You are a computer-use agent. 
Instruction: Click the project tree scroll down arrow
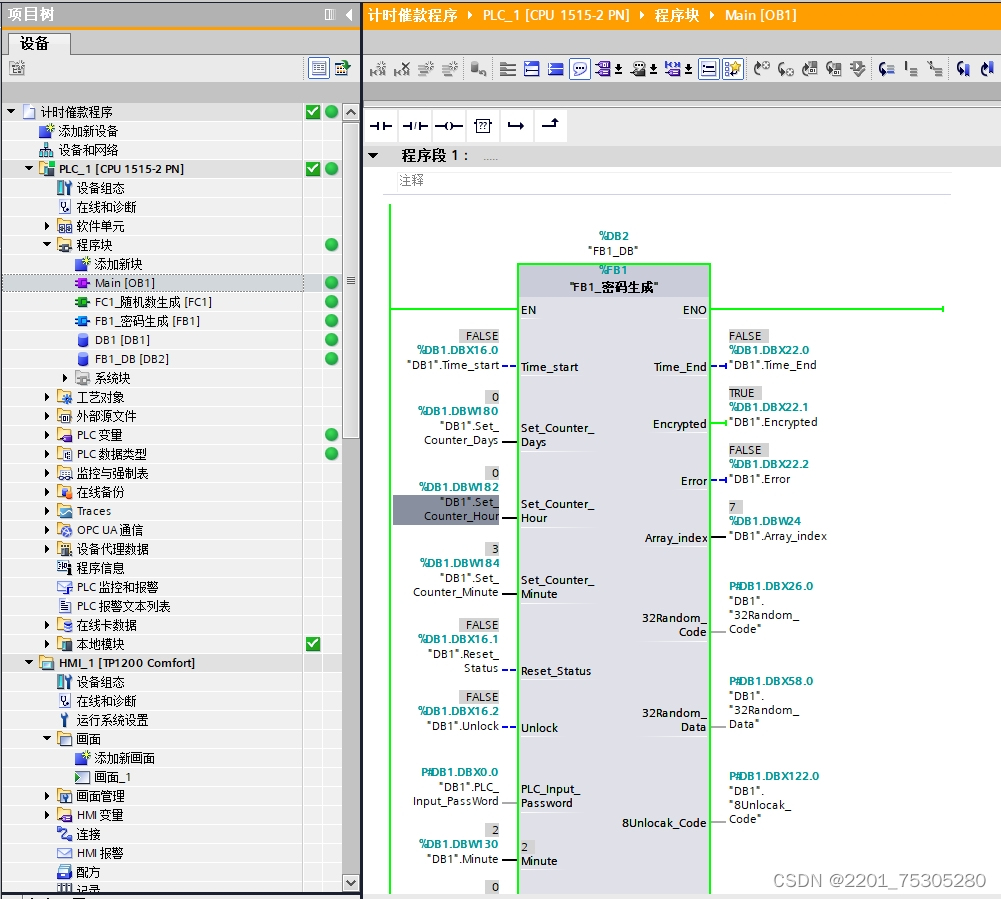(x=350, y=882)
